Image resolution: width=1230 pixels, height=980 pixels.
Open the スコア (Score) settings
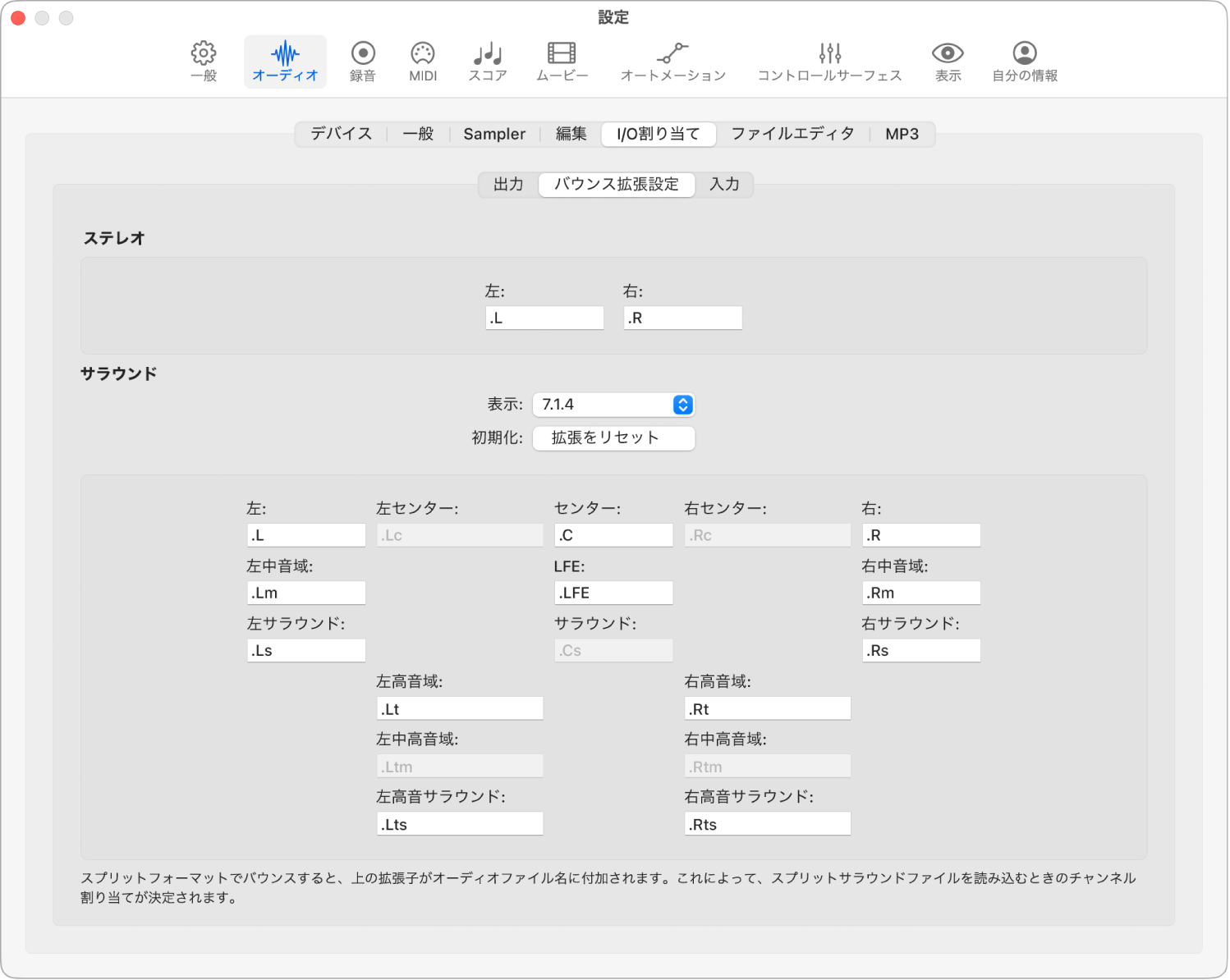[x=487, y=61]
